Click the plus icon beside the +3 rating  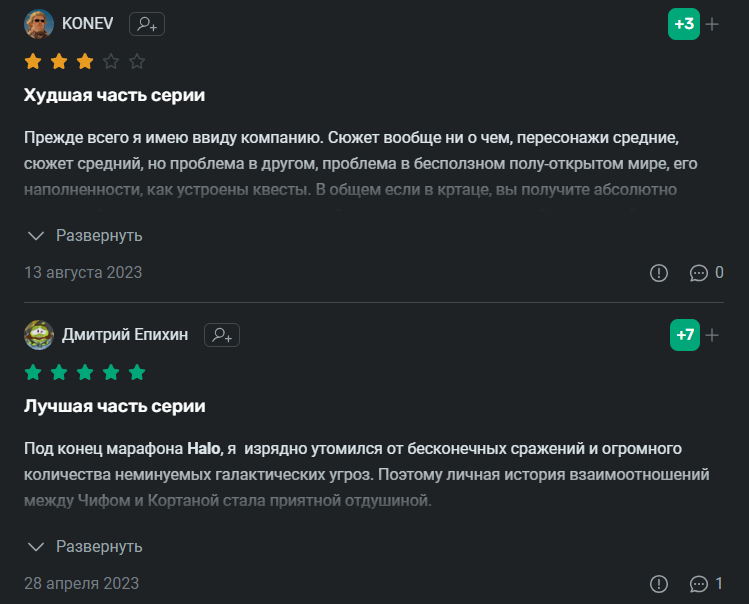(712, 24)
